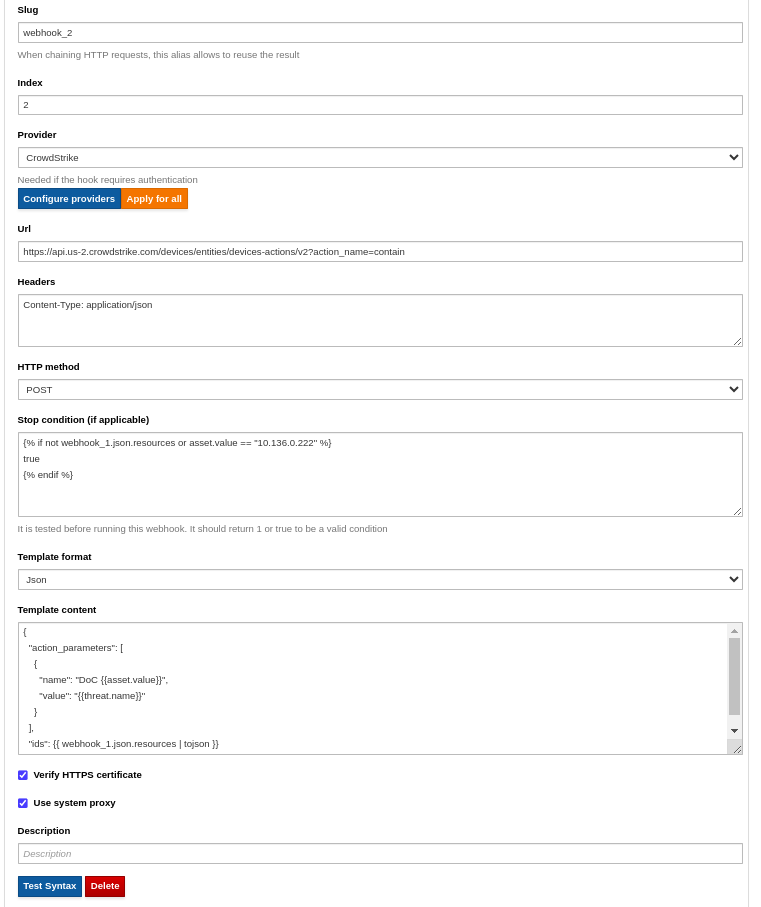Click the Template content resize handle
The height and width of the screenshot is (907, 761).
click(x=737, y=749)
